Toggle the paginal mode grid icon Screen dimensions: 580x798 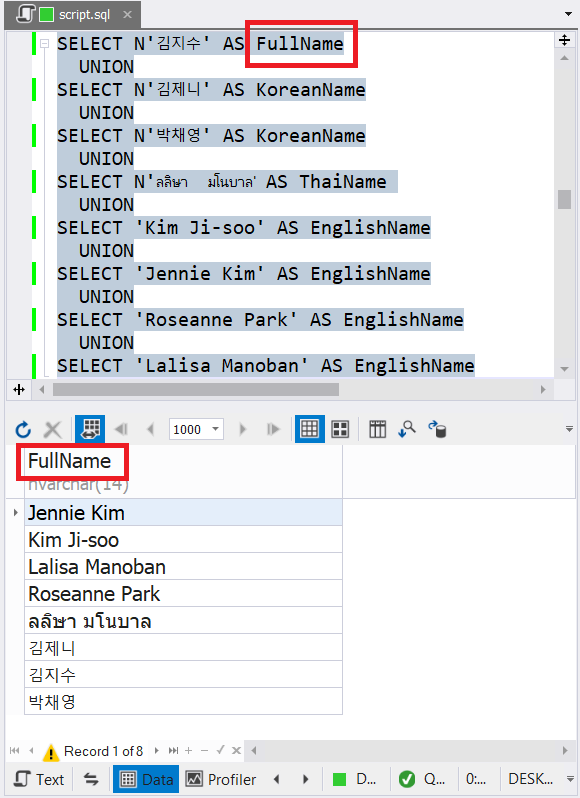(90, 429)
